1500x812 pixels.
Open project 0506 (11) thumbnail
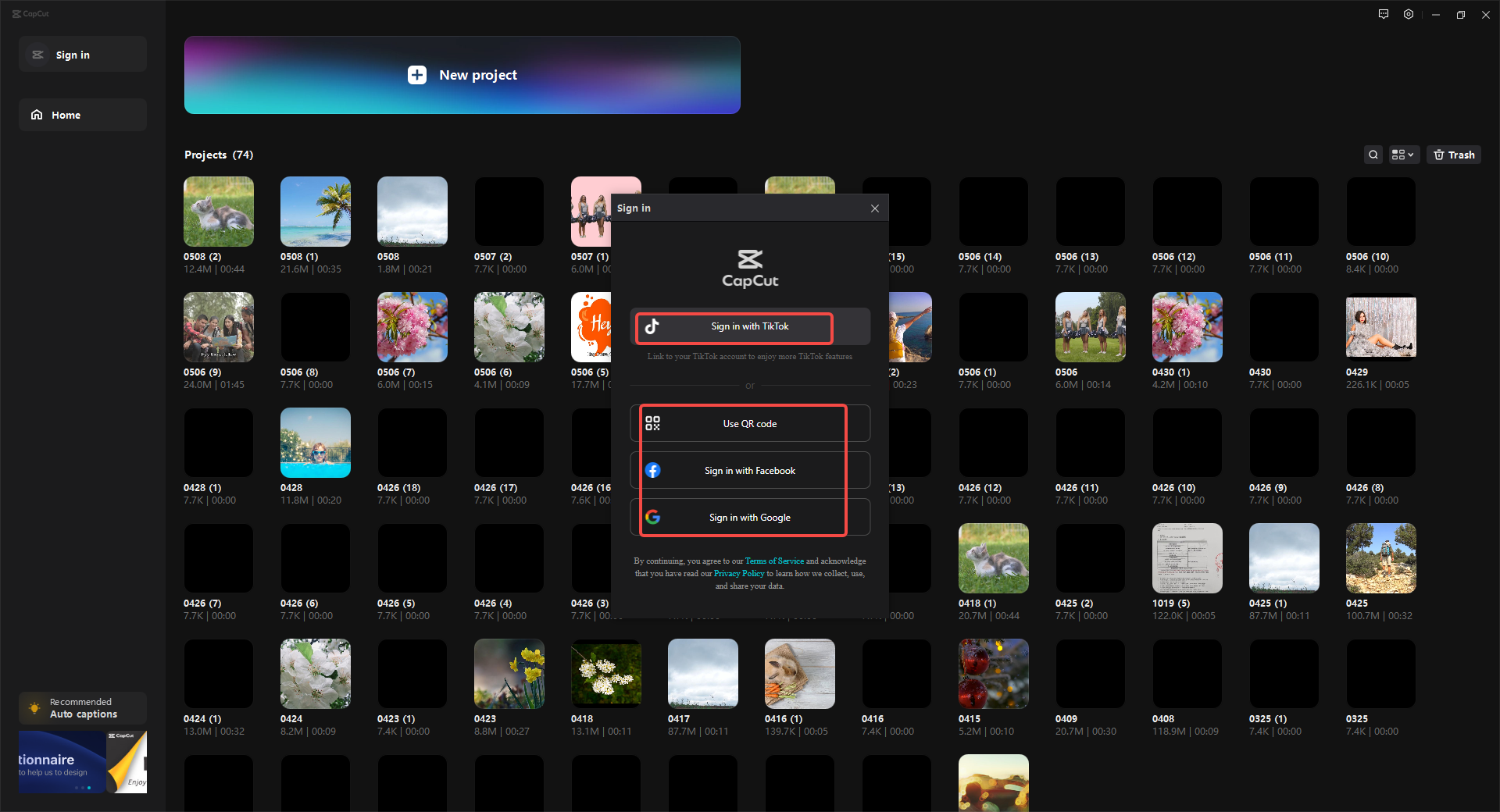tap(1284, 212)
